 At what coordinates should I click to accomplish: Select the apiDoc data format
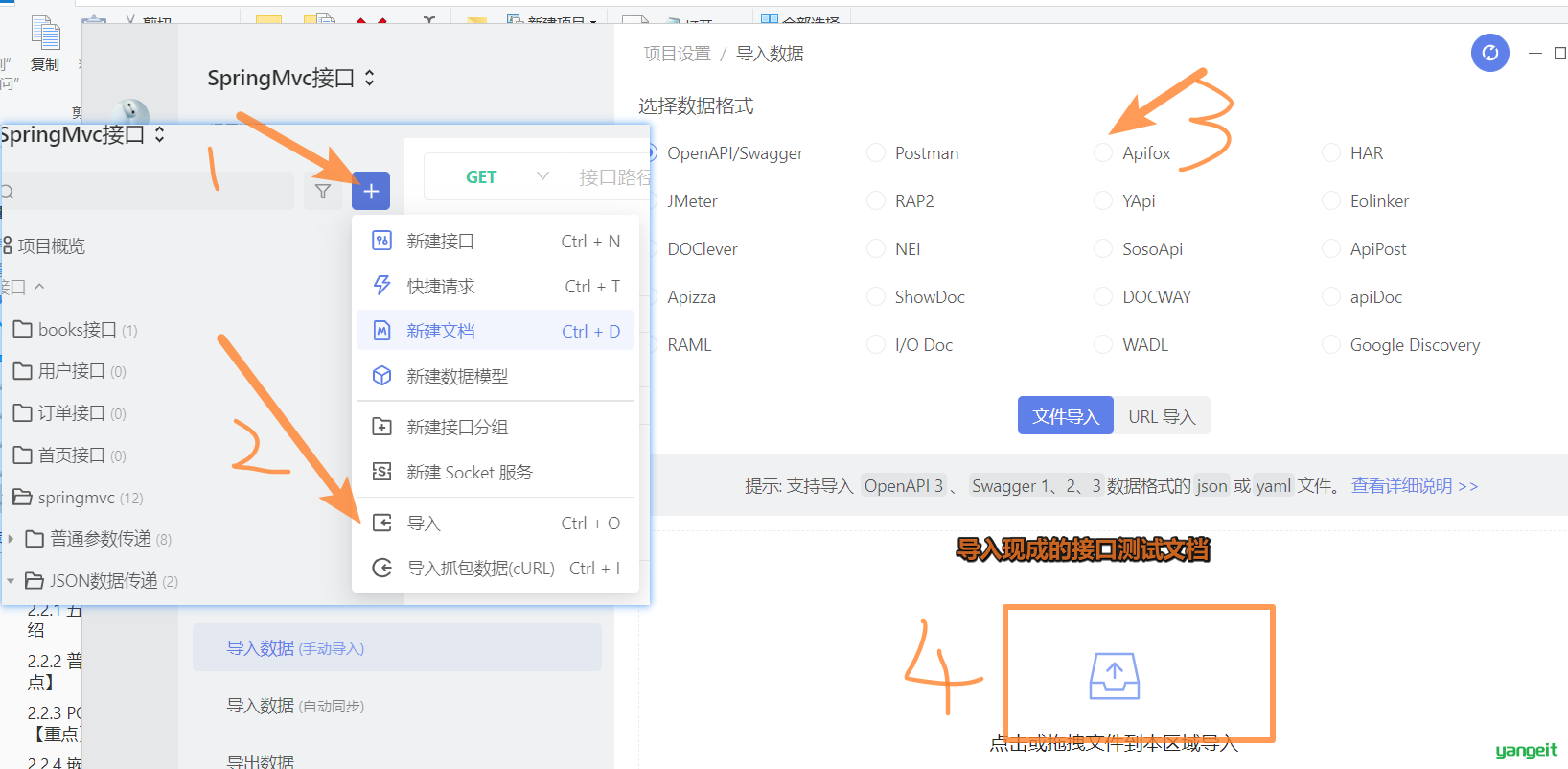(x=1362, y=297)
